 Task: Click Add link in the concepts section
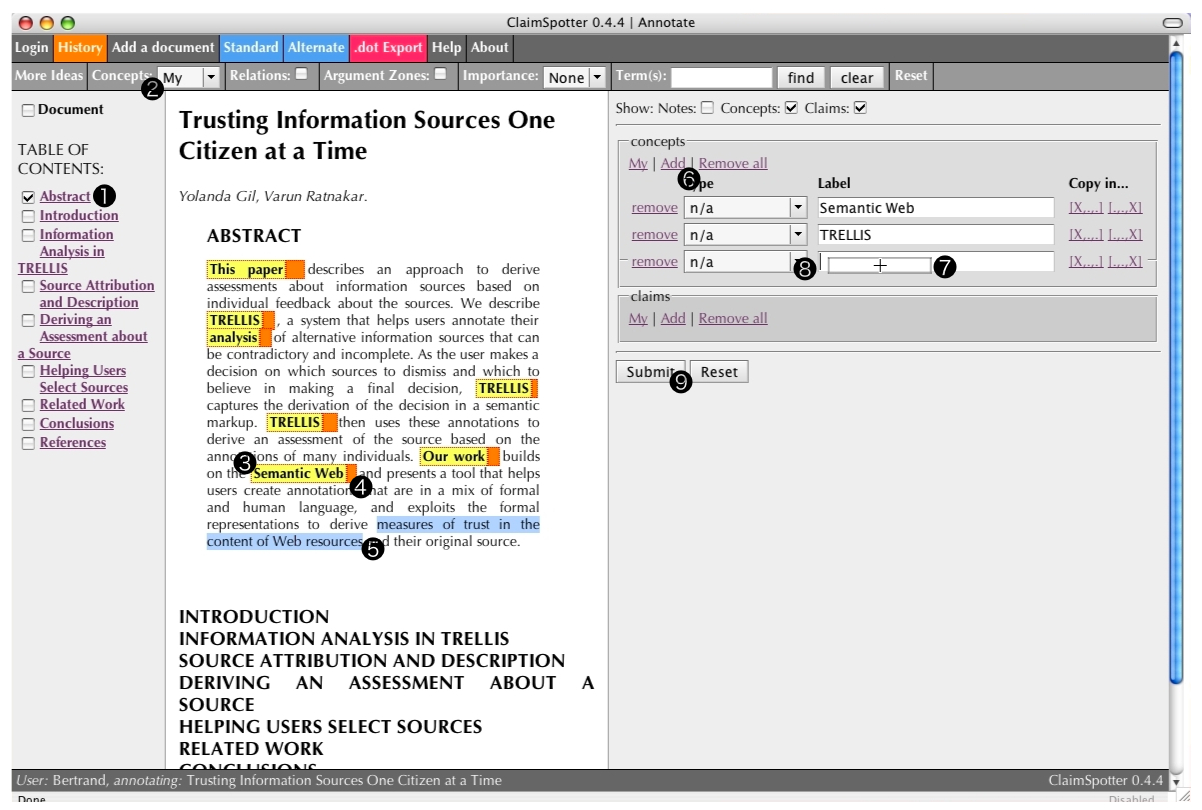pyautogui.click(x=673, y=163)
